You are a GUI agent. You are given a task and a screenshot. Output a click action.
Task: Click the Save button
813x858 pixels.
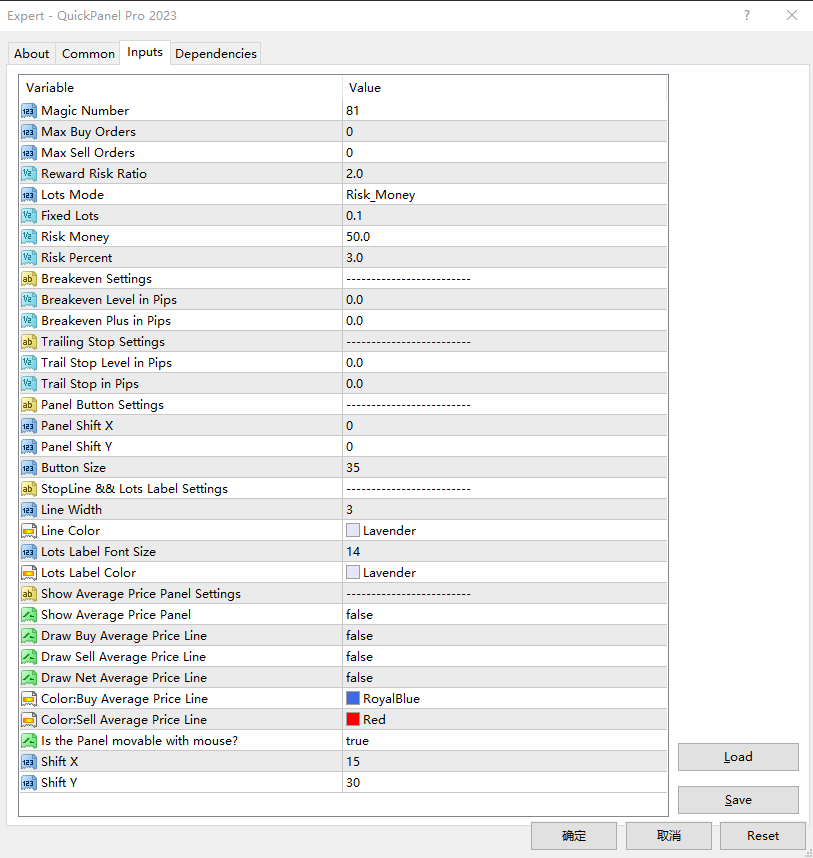[x=738, y=800]
